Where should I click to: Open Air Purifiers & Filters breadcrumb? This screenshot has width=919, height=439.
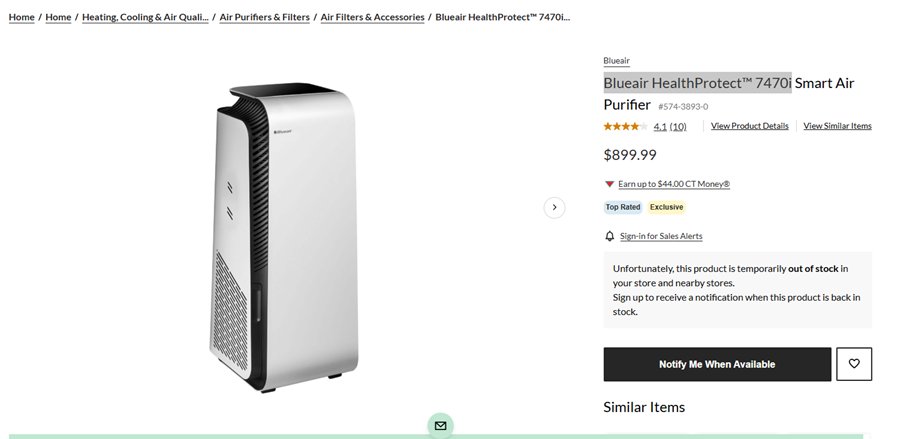265,17
